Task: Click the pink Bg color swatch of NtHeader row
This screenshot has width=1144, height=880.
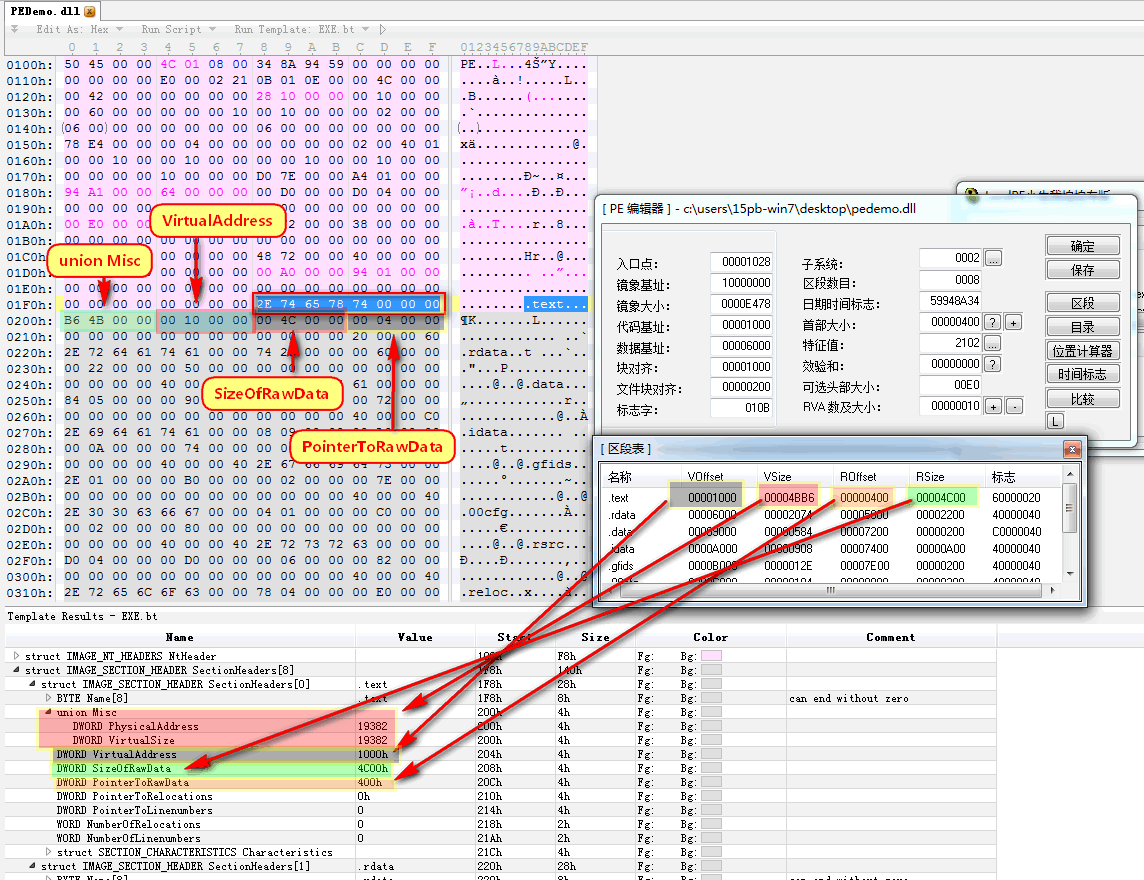Action: click(711, 656)
